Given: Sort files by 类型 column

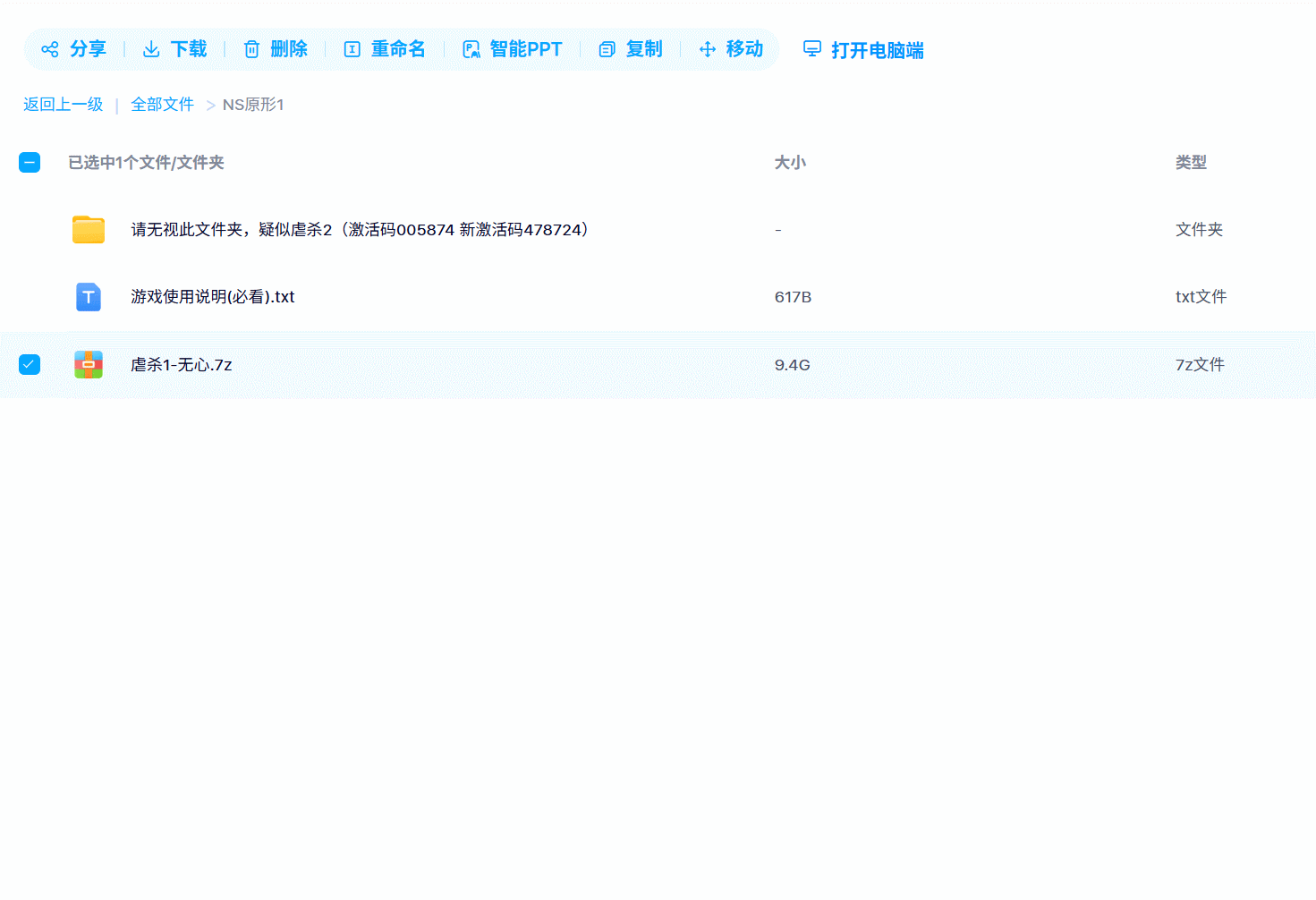Looking at the screenshot, I should point(1191,162).
